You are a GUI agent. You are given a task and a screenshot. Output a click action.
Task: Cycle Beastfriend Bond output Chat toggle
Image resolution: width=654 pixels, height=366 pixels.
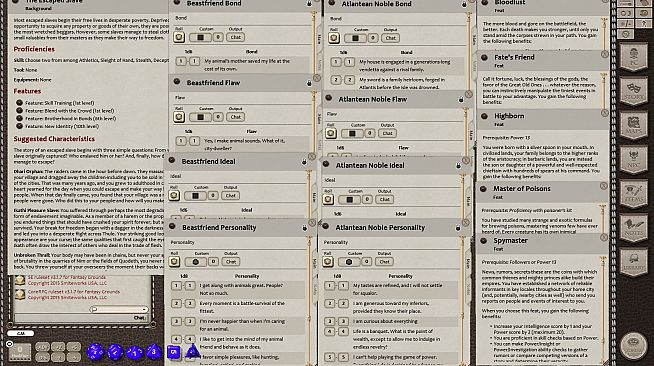point(236,37)
